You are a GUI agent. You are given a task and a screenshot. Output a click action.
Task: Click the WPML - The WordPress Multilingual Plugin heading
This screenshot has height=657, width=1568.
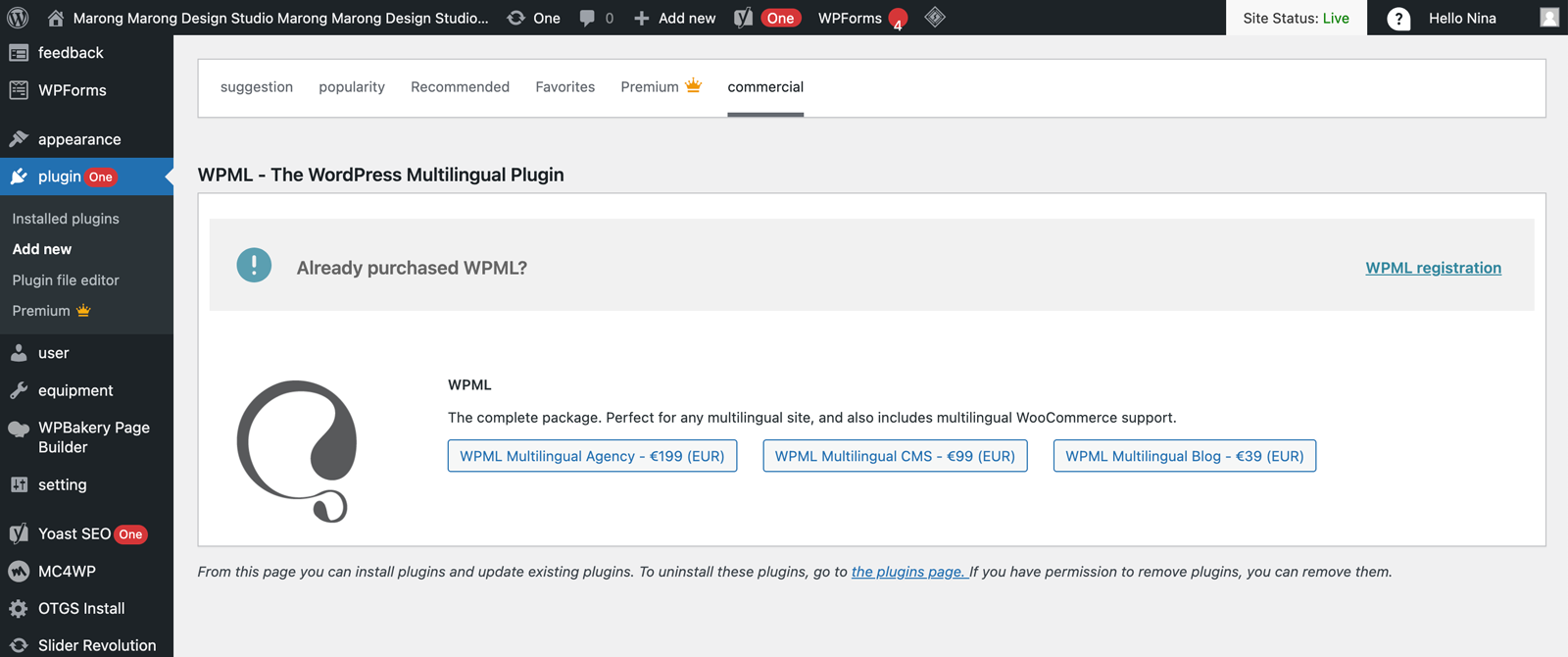click(380, 175)
